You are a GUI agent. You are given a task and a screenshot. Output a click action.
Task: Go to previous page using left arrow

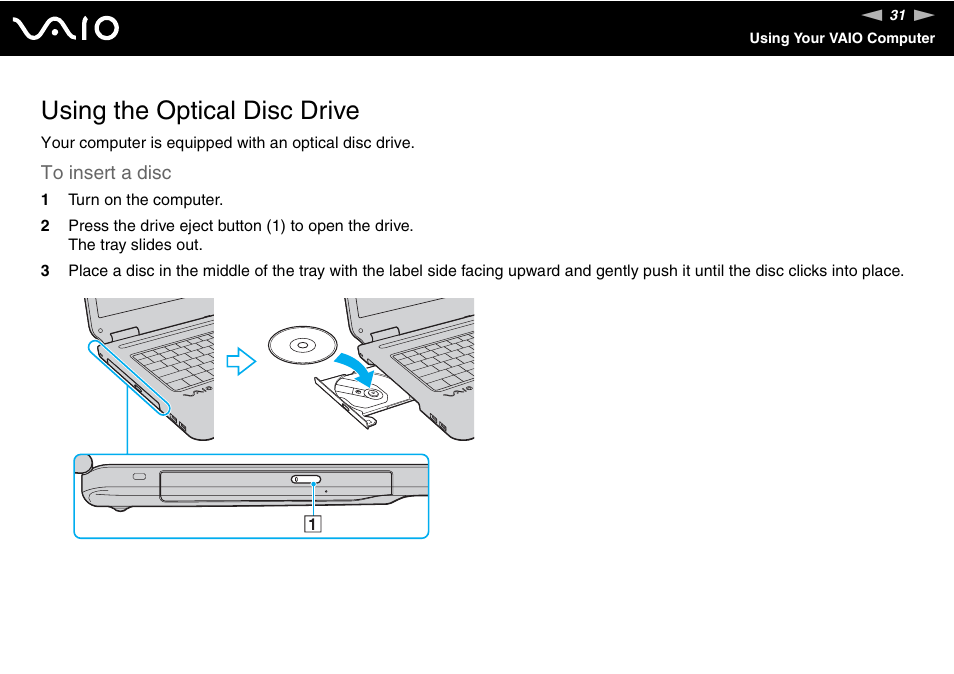(x=872, y=15)
